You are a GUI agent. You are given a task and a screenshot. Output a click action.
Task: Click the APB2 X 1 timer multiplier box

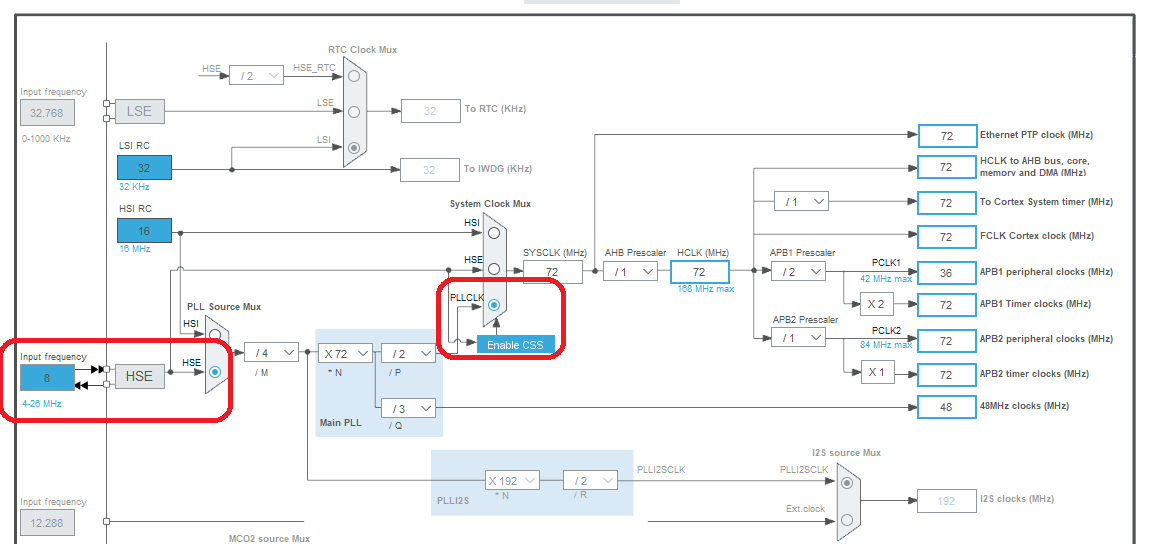878,372
